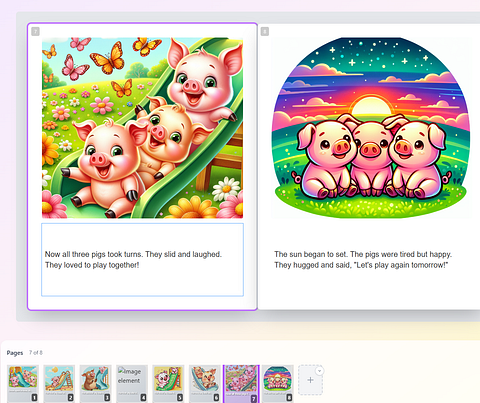
Task: Click the three pigs on slide image
Action: point(142,128)
